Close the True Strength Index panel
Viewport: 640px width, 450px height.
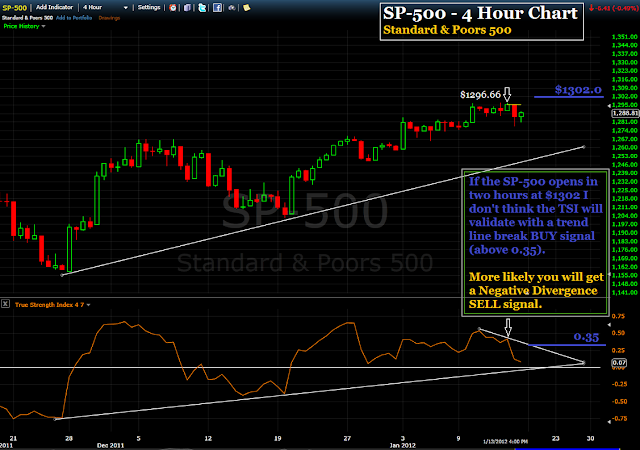point(5,303)
